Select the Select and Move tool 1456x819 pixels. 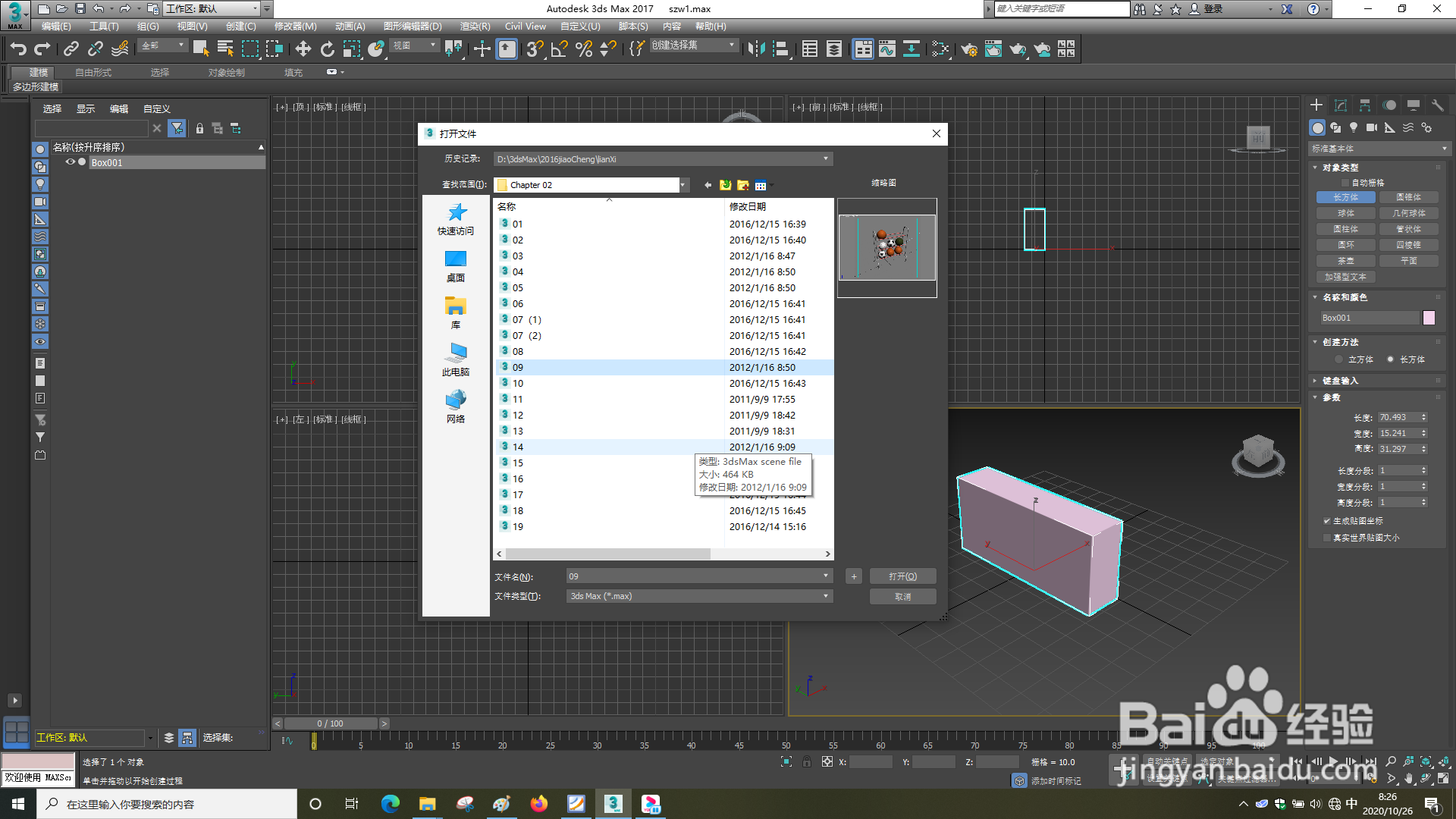click(x=303, y=49)
